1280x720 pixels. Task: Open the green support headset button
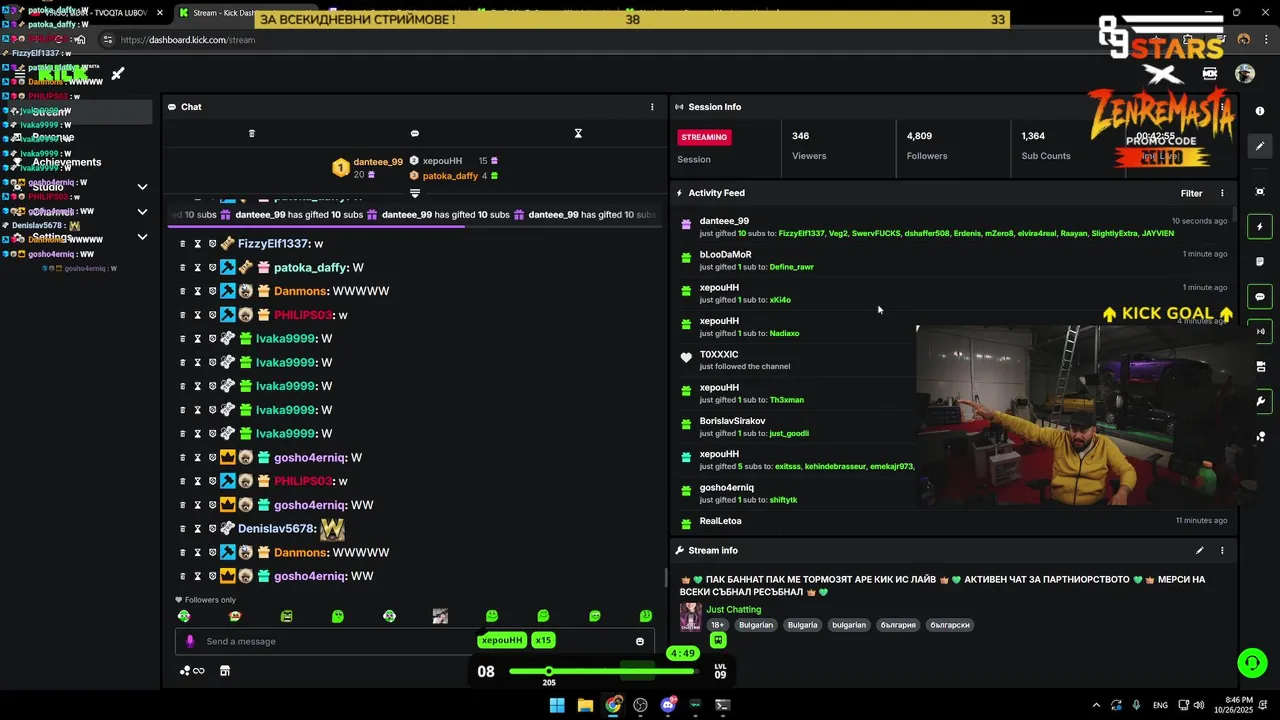coord(1251,662)
